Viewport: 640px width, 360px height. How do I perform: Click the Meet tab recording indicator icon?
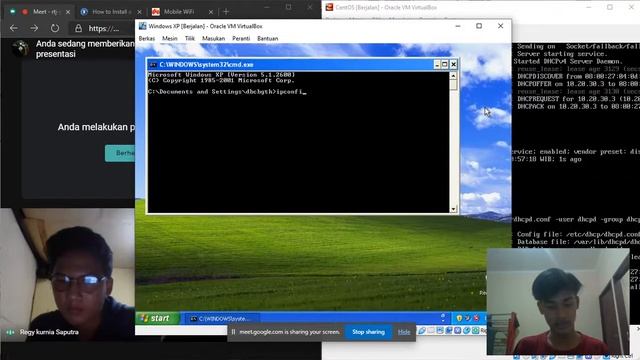coord(25,12)
